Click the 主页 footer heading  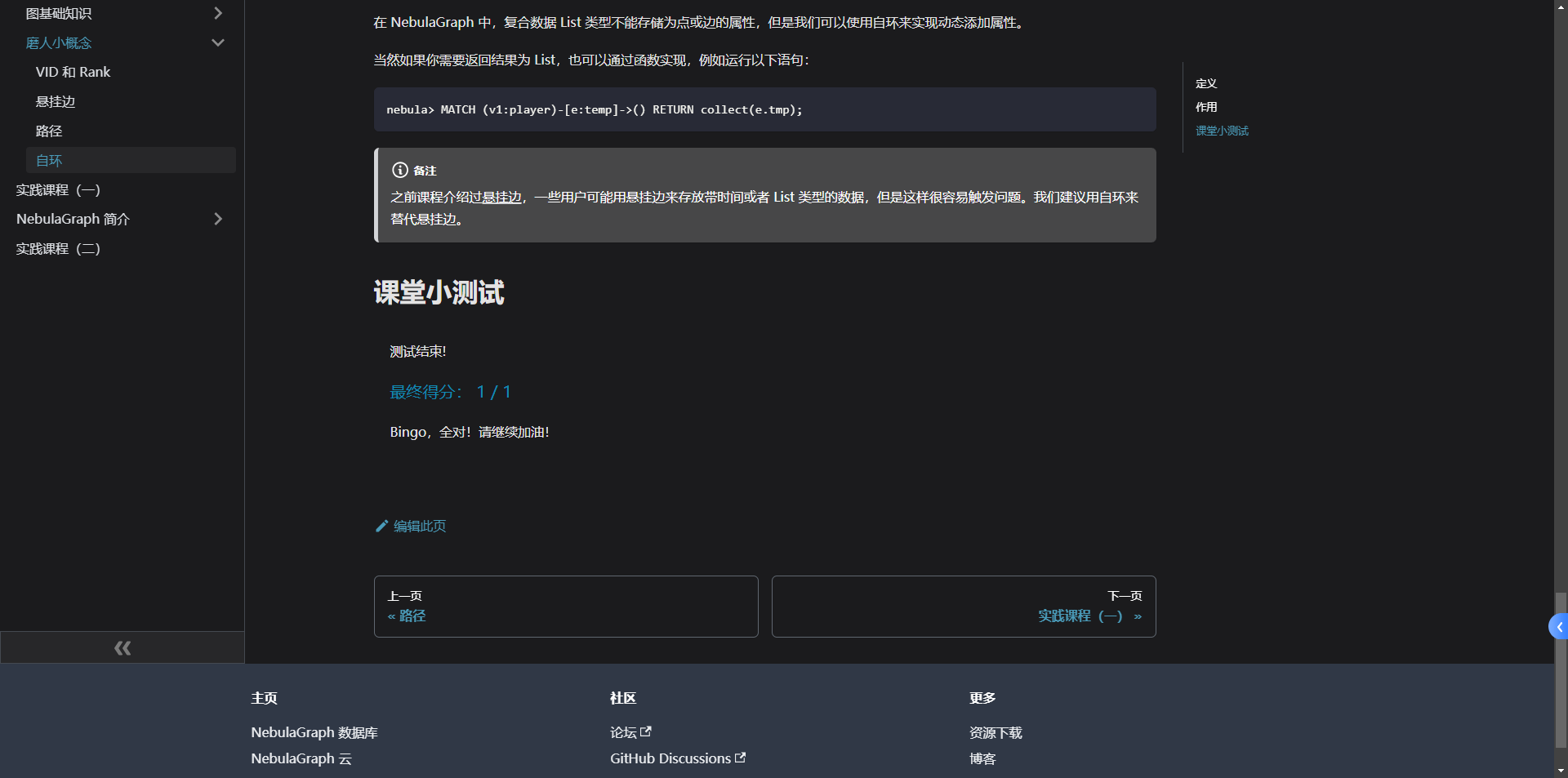tap(264, 698)
